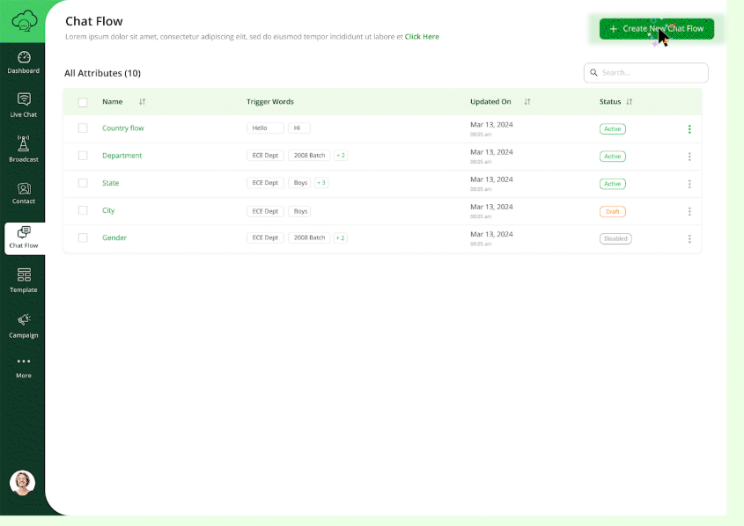Click Hello trigger word tag
This screenshot has width=744, height=526.
(265, 128)
